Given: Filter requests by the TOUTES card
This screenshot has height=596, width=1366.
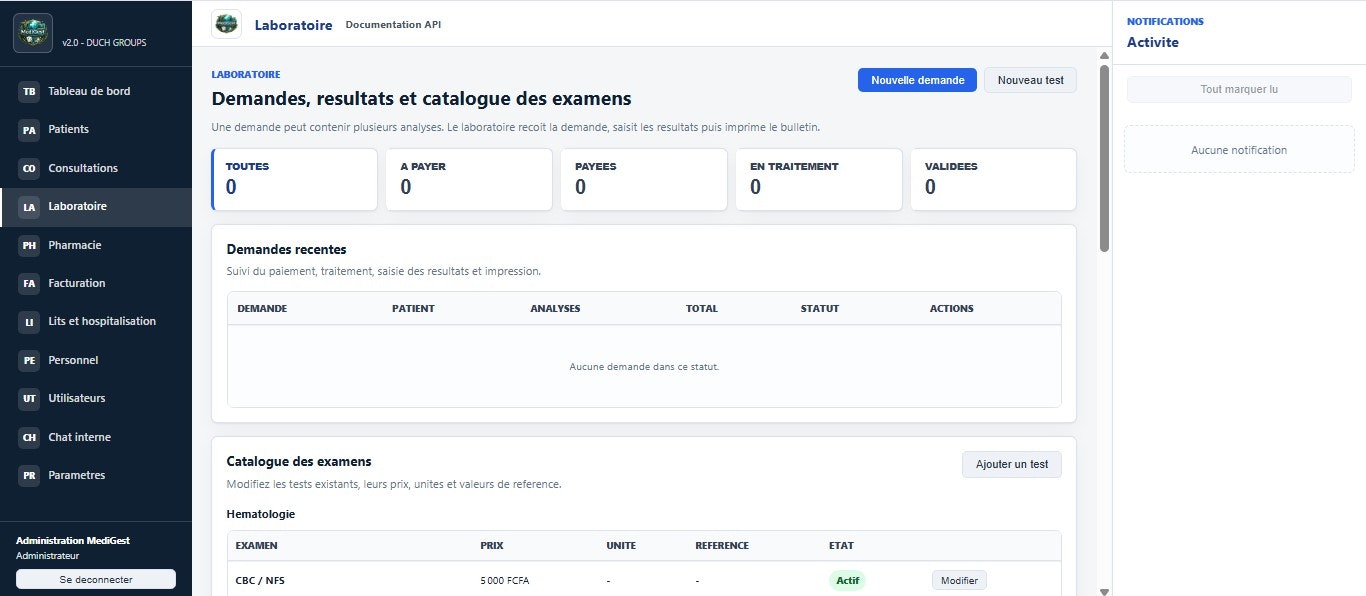Looking at the screenshot, I should pos(294,180).
